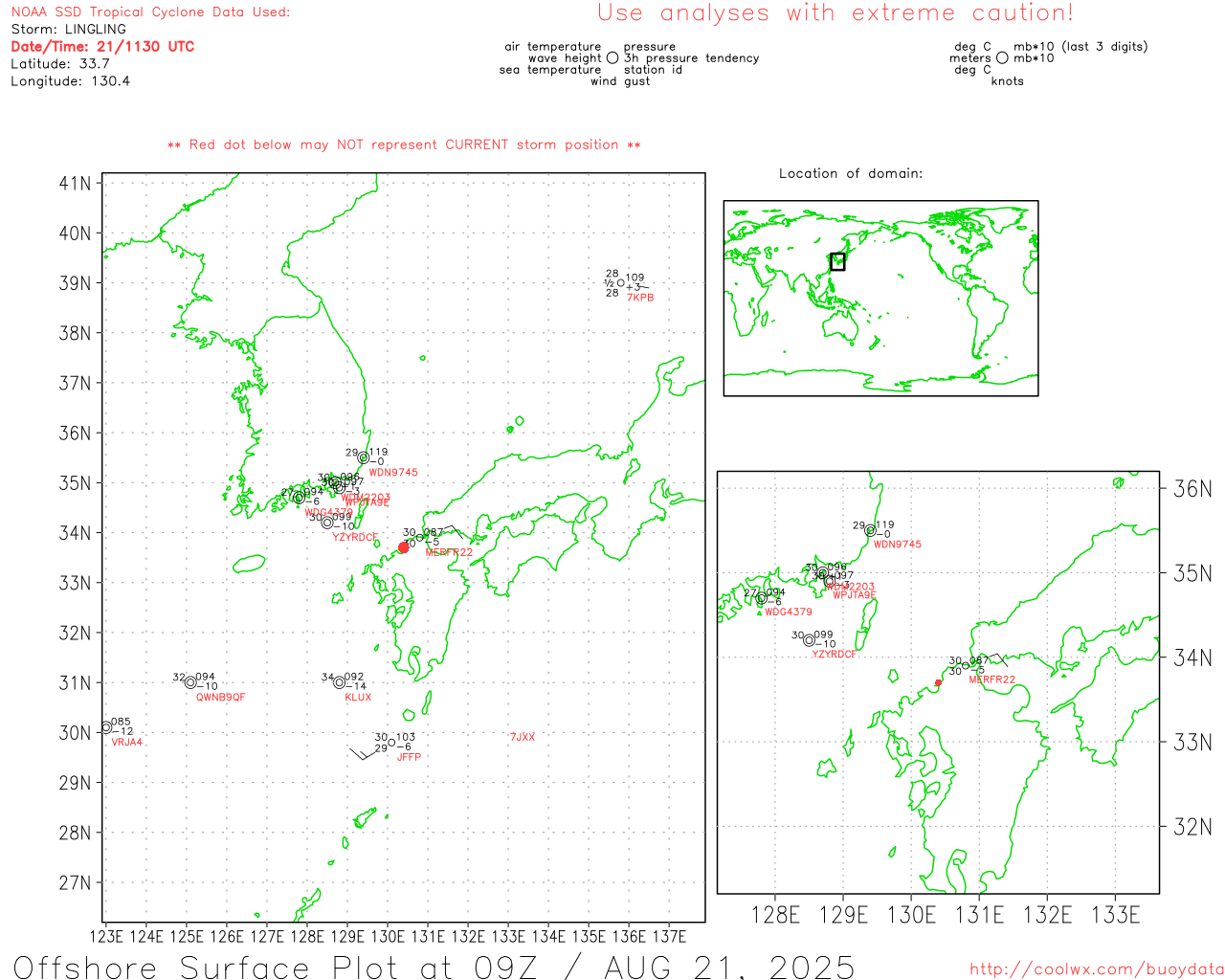Click the KLUX station label

point(358,698)
